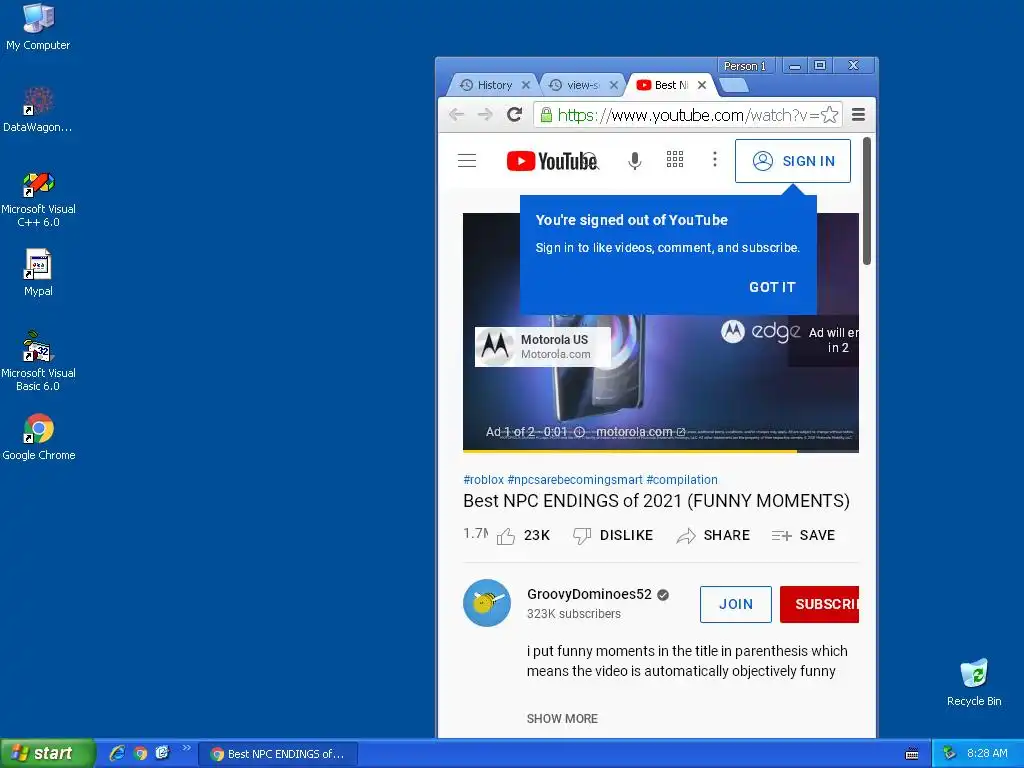Bookmark this page with the star
Screen dimensions: 1024x768
(829, 115)
